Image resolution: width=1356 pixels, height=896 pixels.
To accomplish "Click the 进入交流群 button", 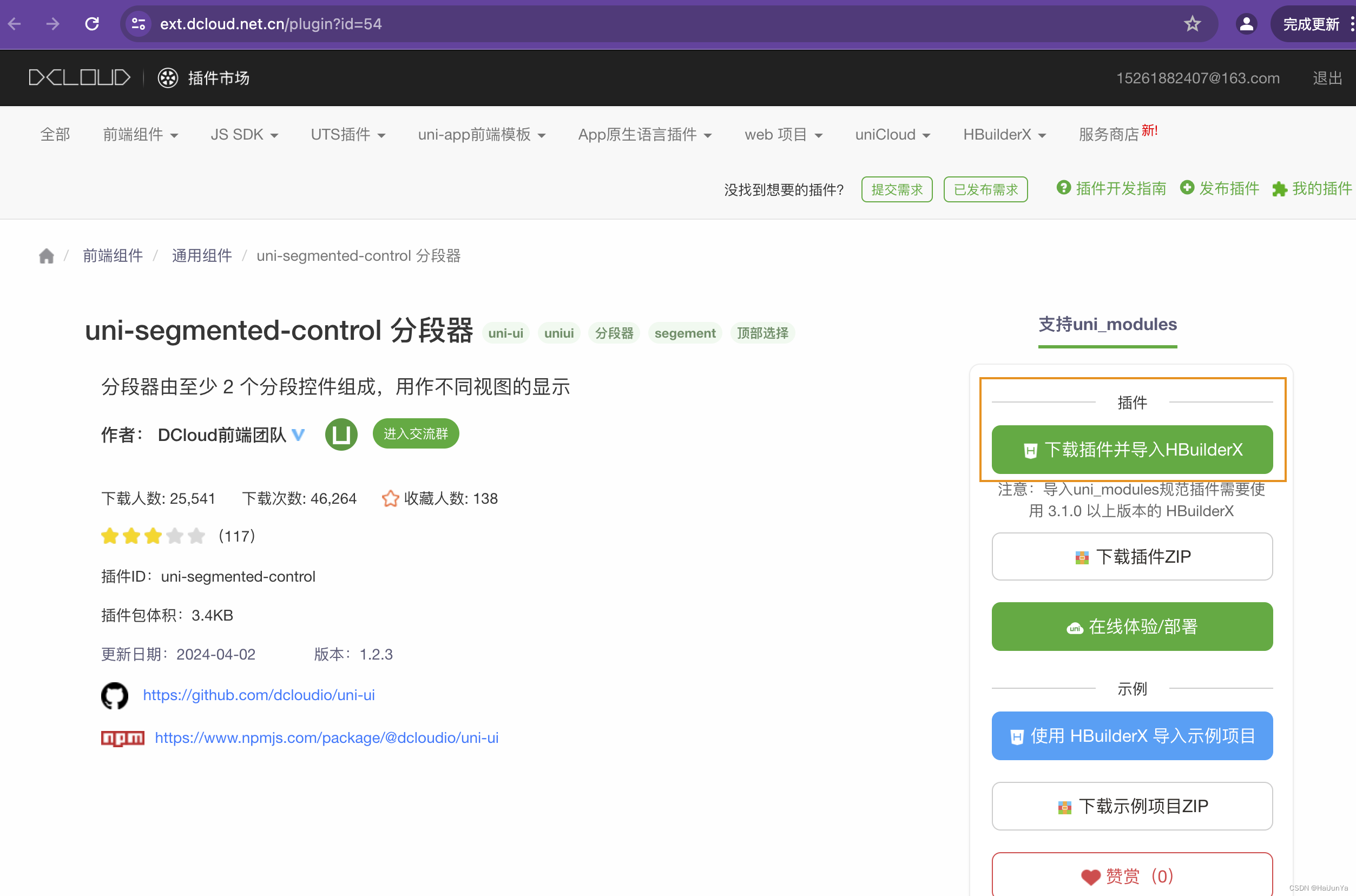I will pos(416,434).
